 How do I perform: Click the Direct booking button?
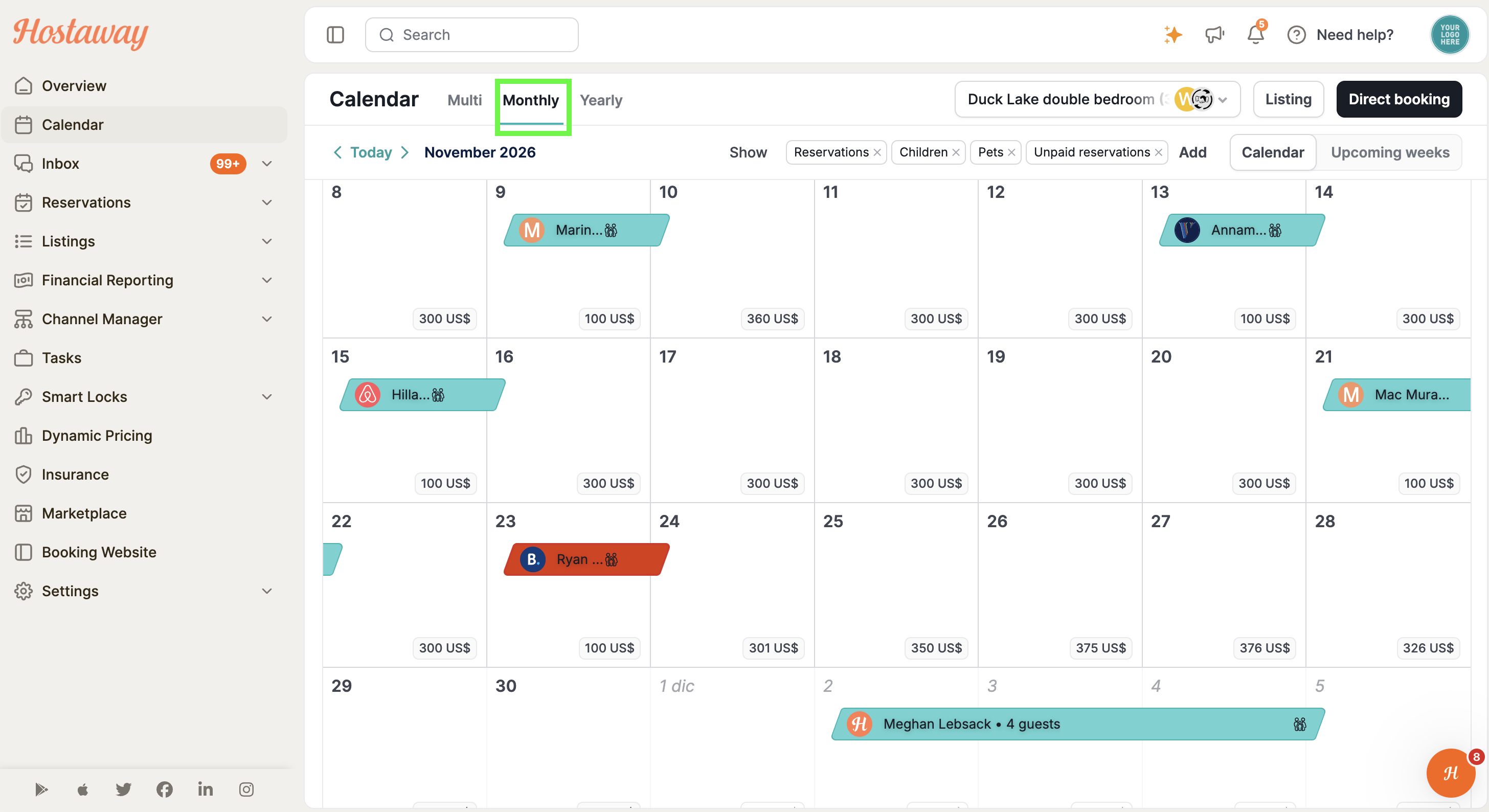1399,99
